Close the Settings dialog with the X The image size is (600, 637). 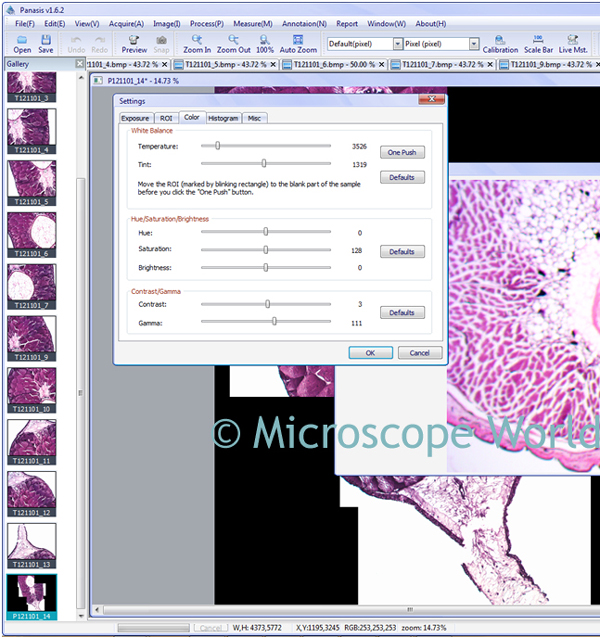[x=431, y=99]
